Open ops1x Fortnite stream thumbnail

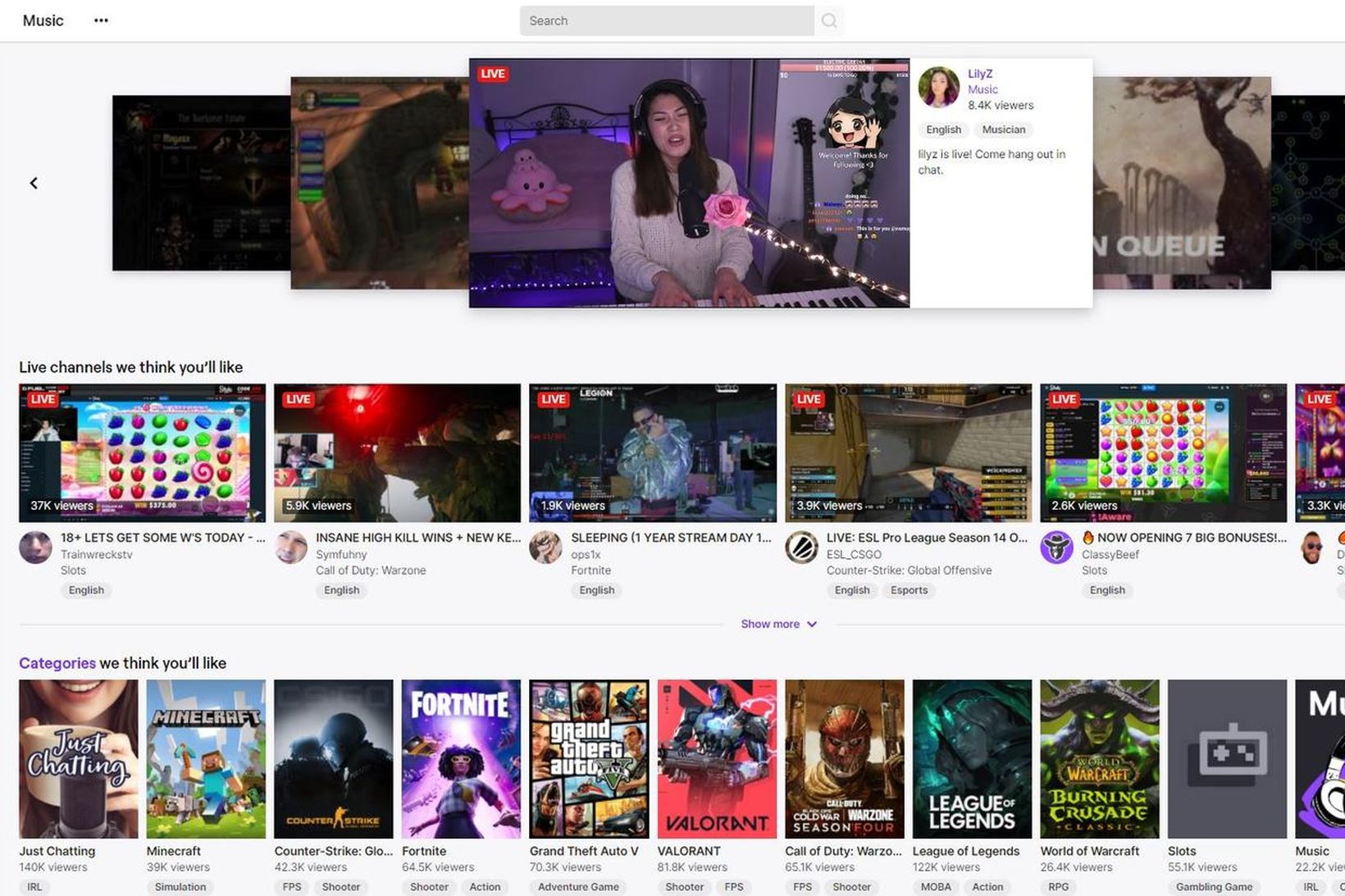pos(653,453)
